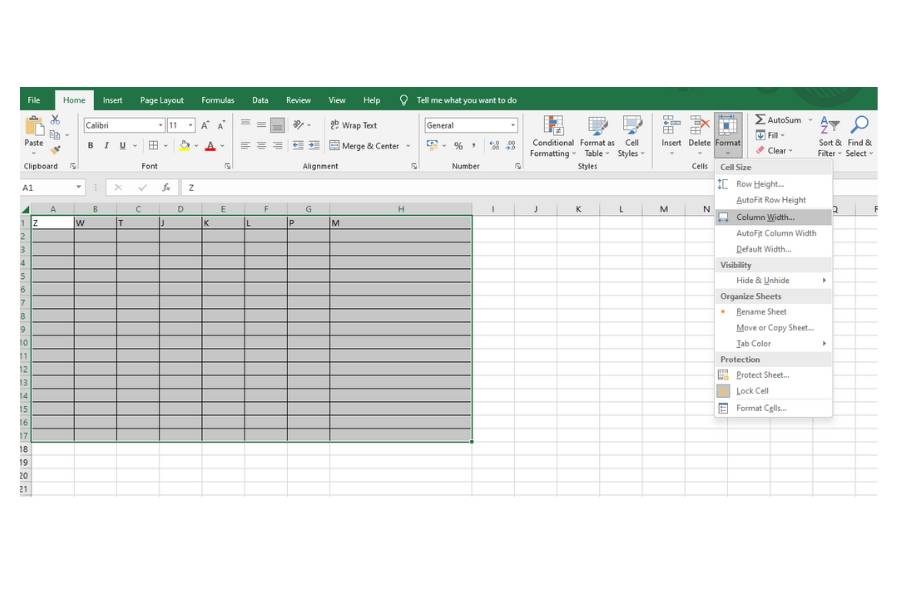Screen dimensions: 900x600
Task: Click the Borders icon
Action: click(x=153, y=146)
